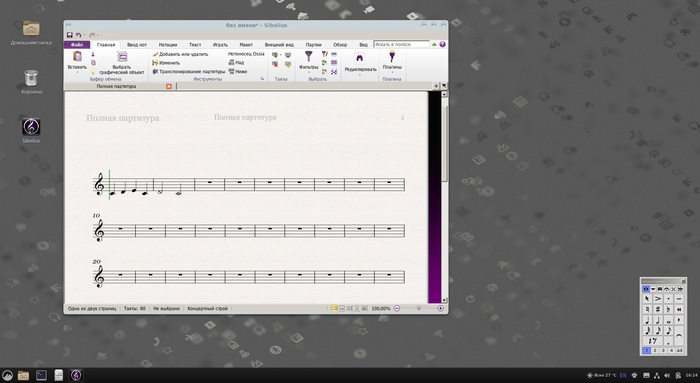The width and height of the screenshot is (700, 383).
Task: Expand the Плагины dropdown arrow
Action: [392, 72]
